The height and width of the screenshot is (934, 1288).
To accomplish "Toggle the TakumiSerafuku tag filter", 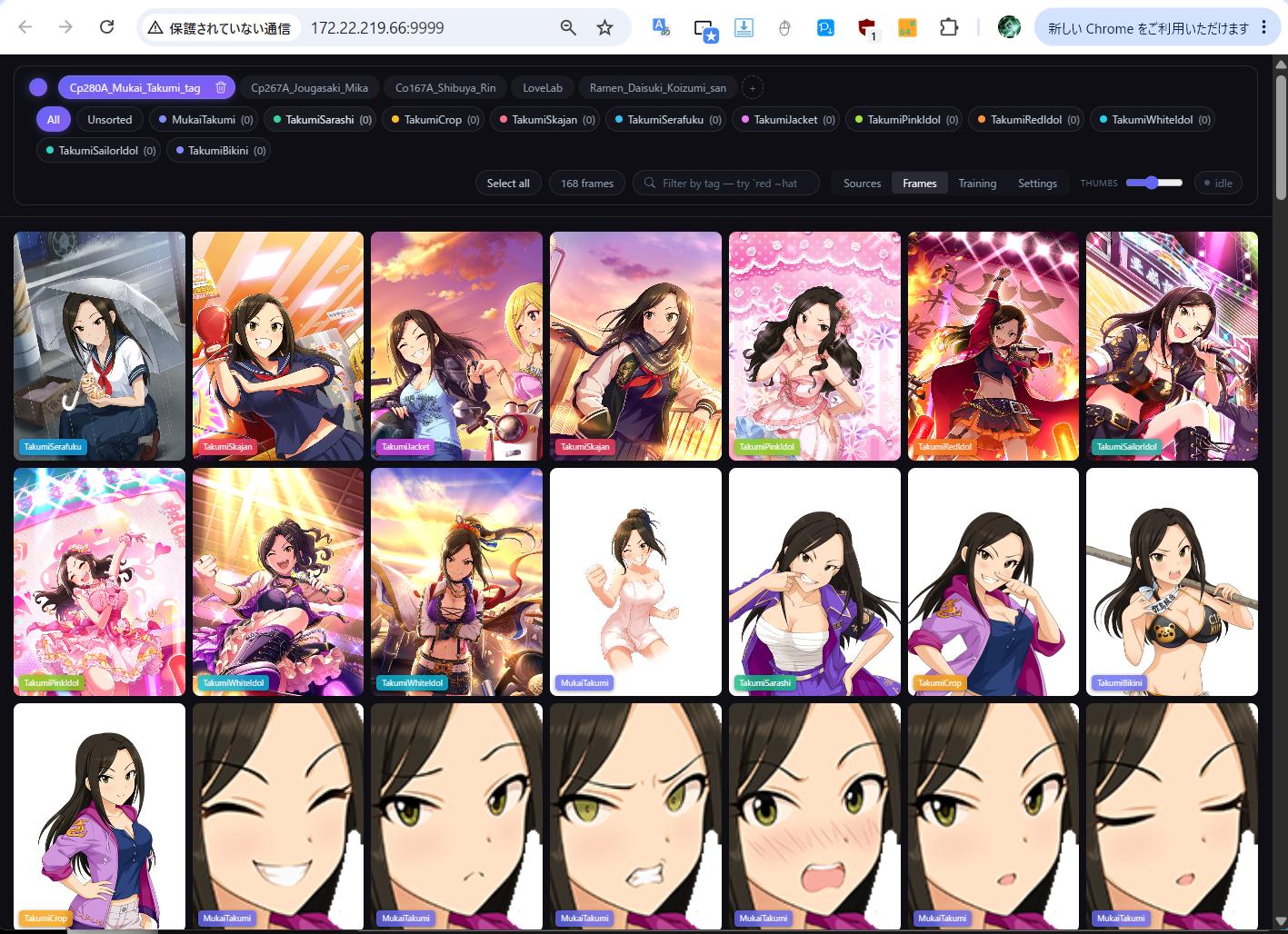I will 665,120.
